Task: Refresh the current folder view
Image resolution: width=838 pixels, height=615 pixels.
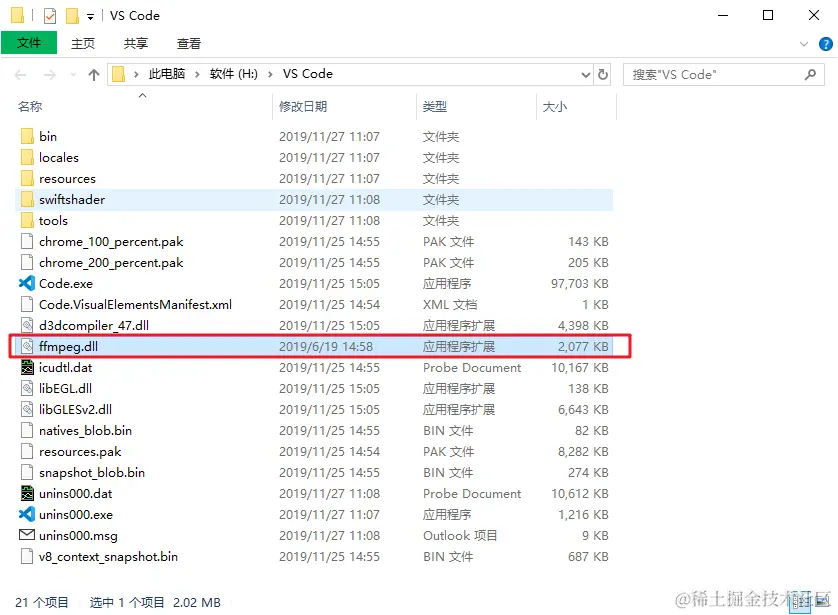Action: (603, 74)
